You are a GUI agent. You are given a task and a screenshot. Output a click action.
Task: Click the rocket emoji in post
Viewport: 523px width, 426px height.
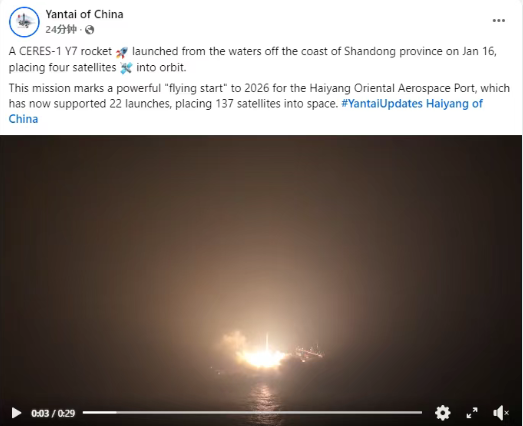click(x=122, y=52)
